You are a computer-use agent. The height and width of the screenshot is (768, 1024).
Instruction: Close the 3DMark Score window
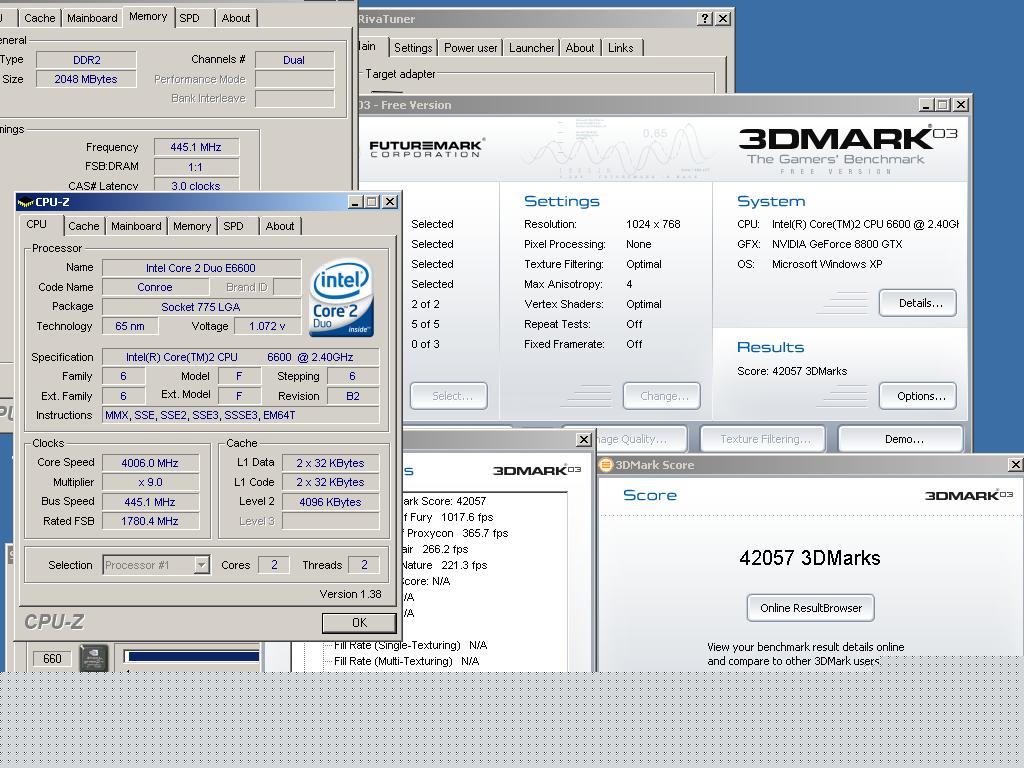coord(1015,464)
